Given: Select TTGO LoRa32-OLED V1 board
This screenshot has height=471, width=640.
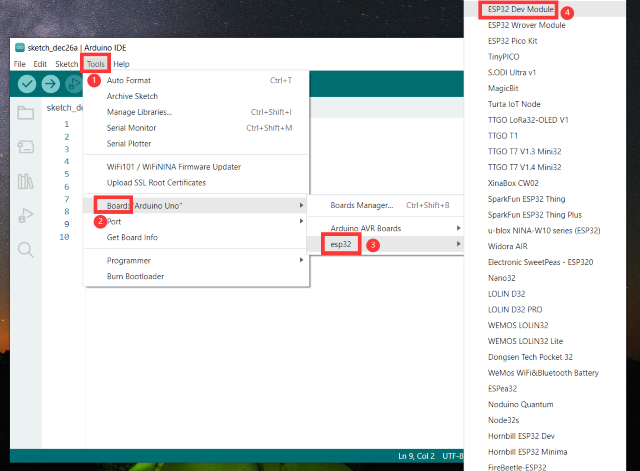Looking at the screenshot, I should click(x=544, y=120).
